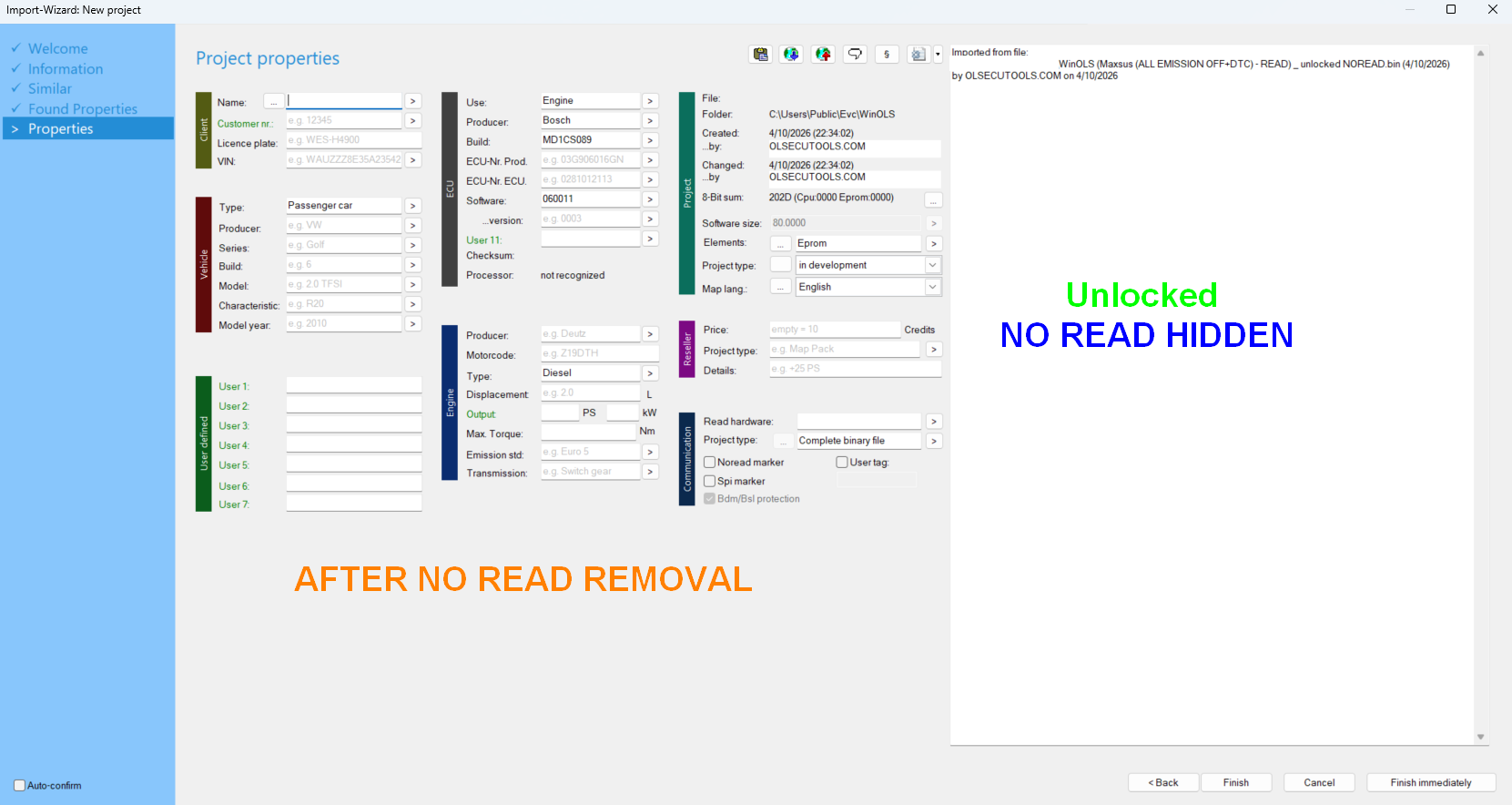Open the Map lang. English dropdown
1512x805 pixels.
(x=932, y=287)
